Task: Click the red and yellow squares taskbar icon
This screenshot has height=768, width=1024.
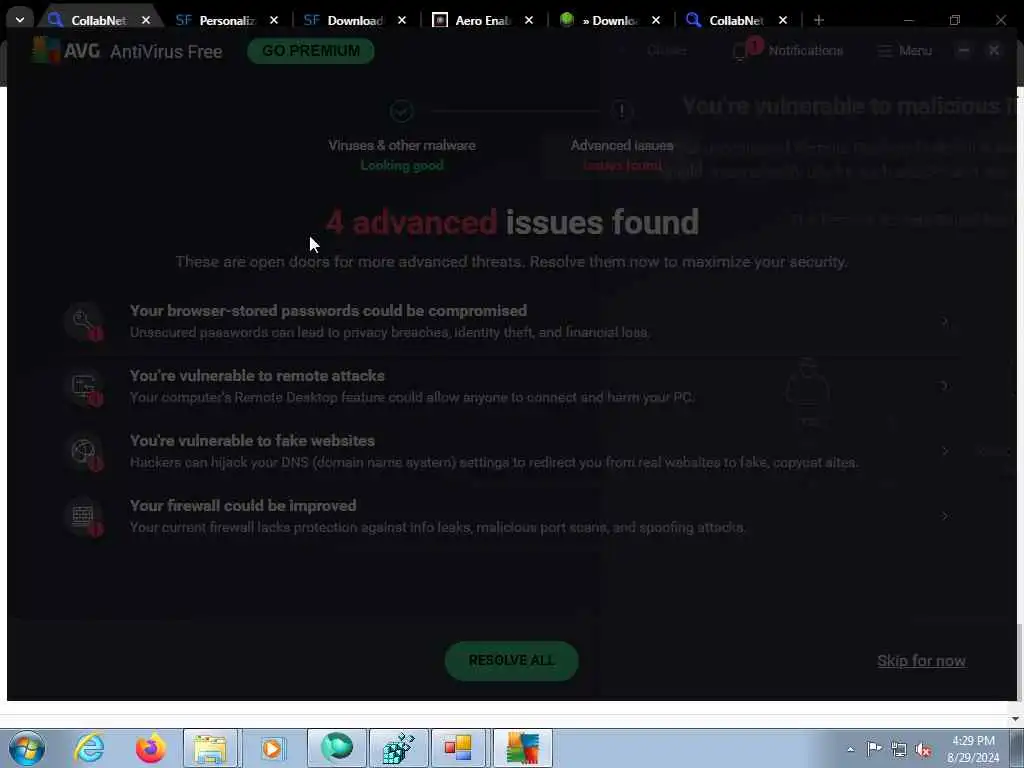Action: (460, 748)
